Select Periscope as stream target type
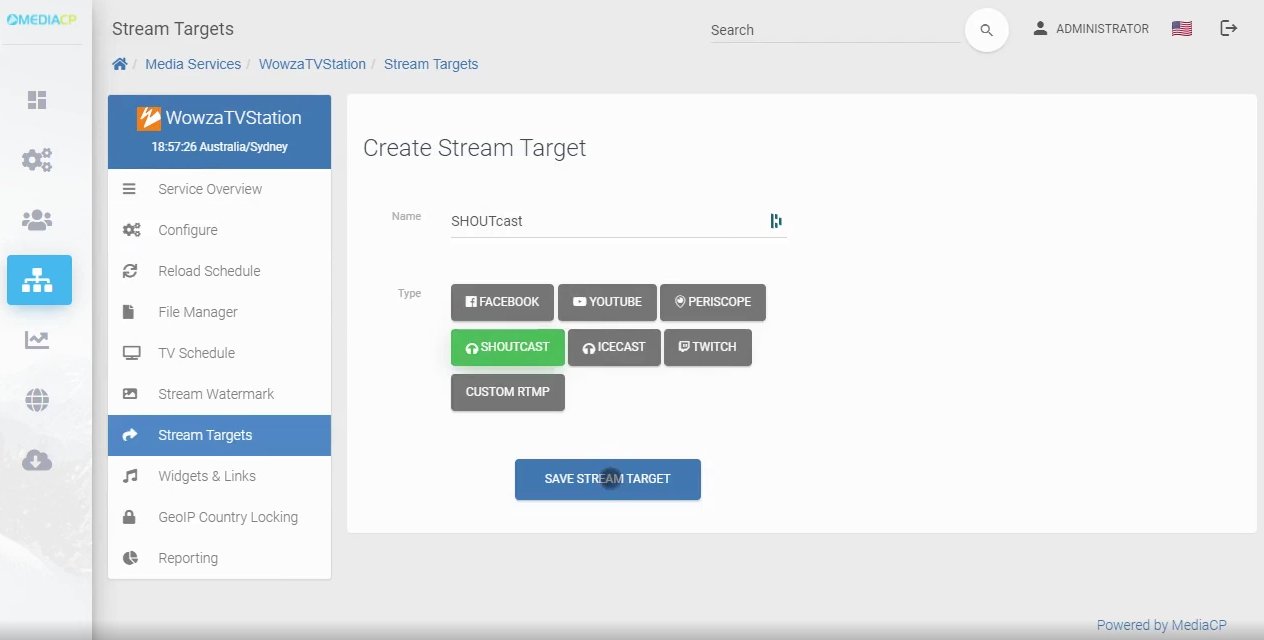 coord(713,302)
